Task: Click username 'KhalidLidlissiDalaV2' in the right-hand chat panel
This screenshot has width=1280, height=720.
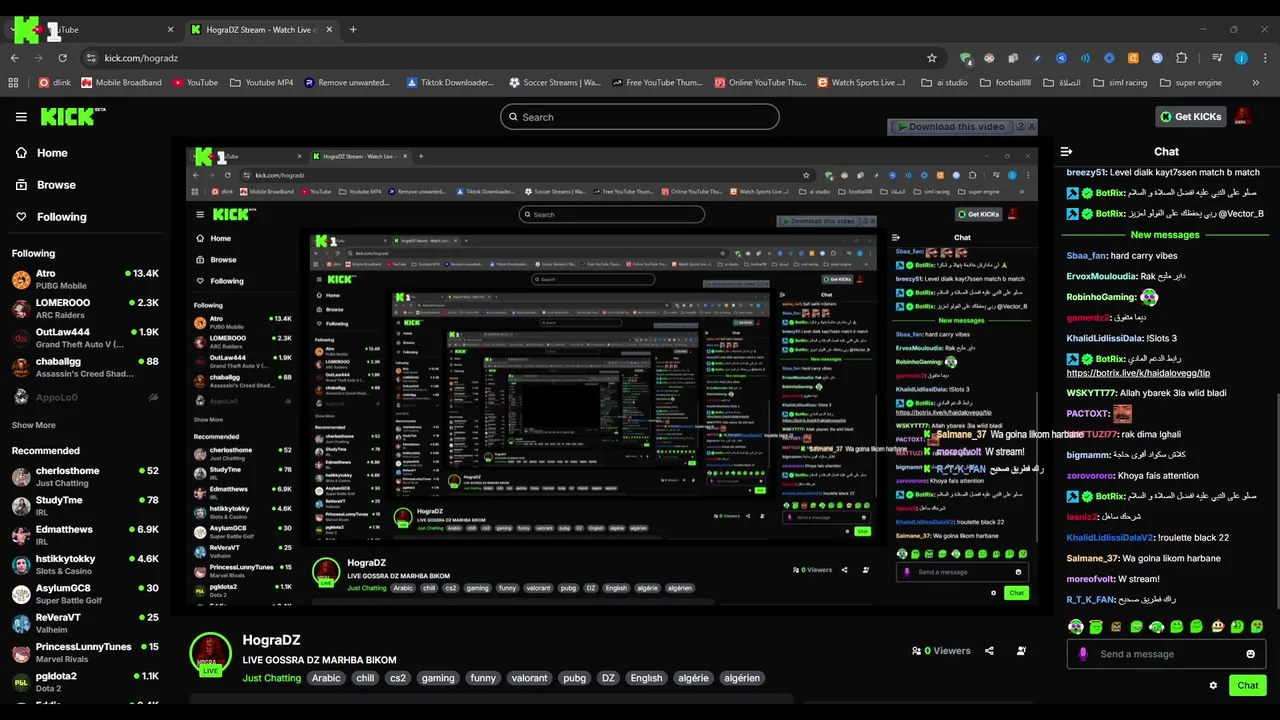Action: tap(1110, 538)
